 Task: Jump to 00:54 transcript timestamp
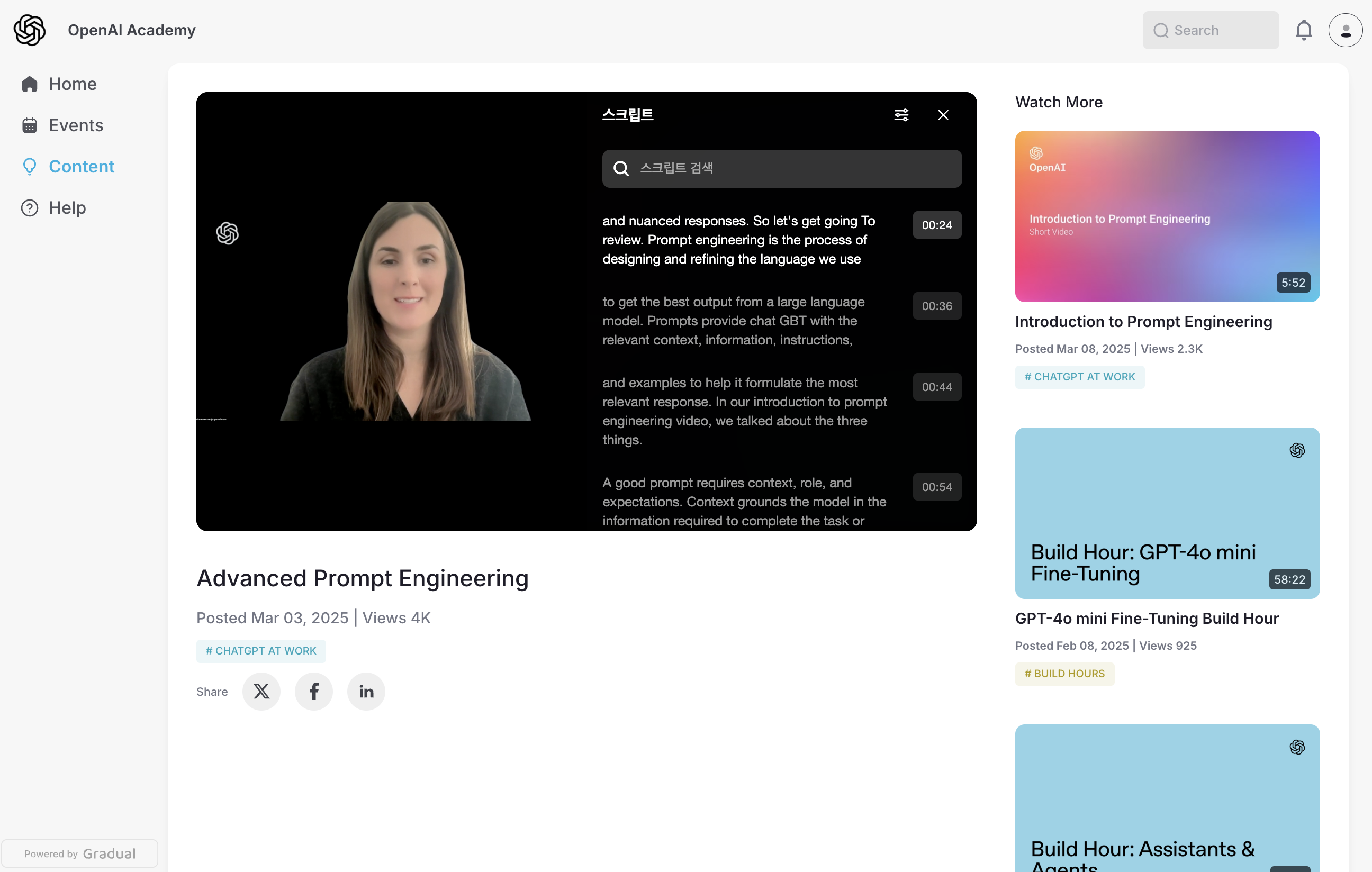[x=936, y=487]
